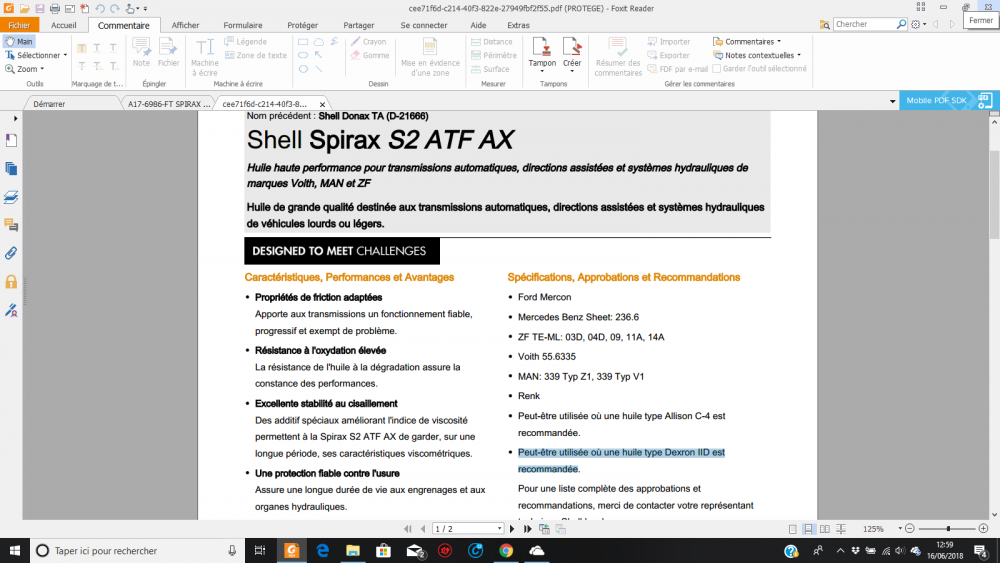Click the Windows Start button
The width and height of the screenshot is (1000, 563).
pyautogui.click(x=15, y=550)
